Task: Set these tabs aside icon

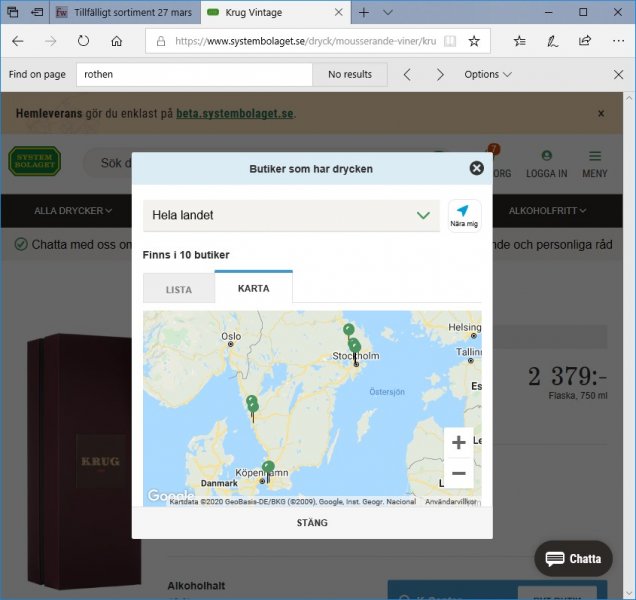Action: (x=37, y=12)
